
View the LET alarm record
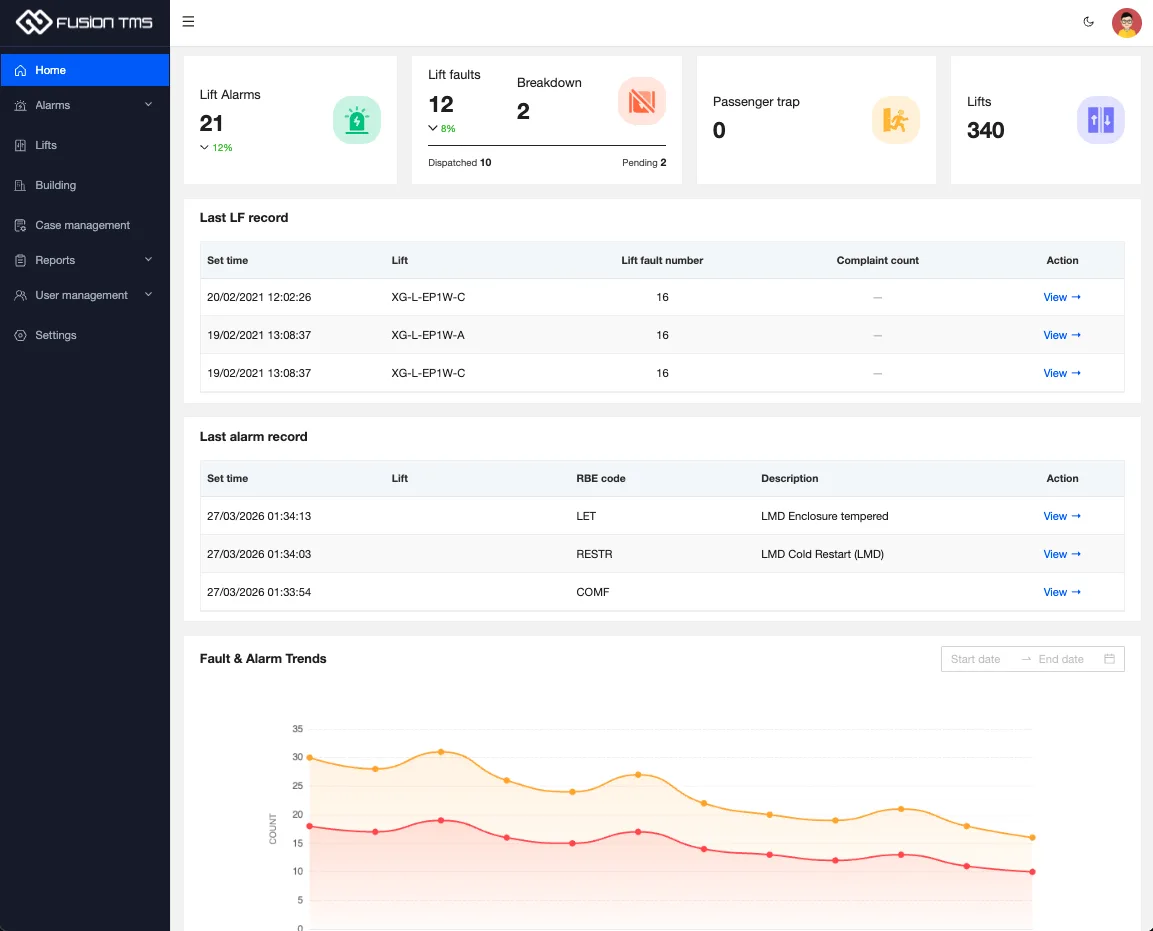[x=1062, y=516]
